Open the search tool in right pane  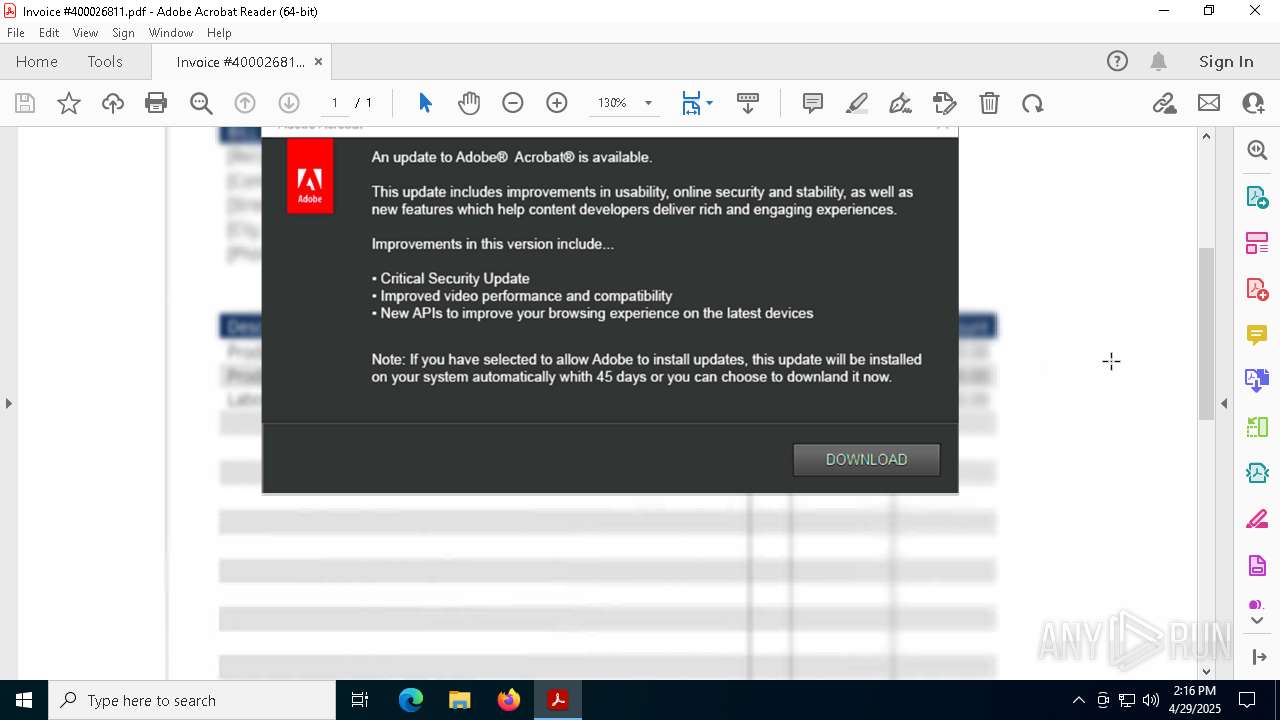[x=1257, y=150]
